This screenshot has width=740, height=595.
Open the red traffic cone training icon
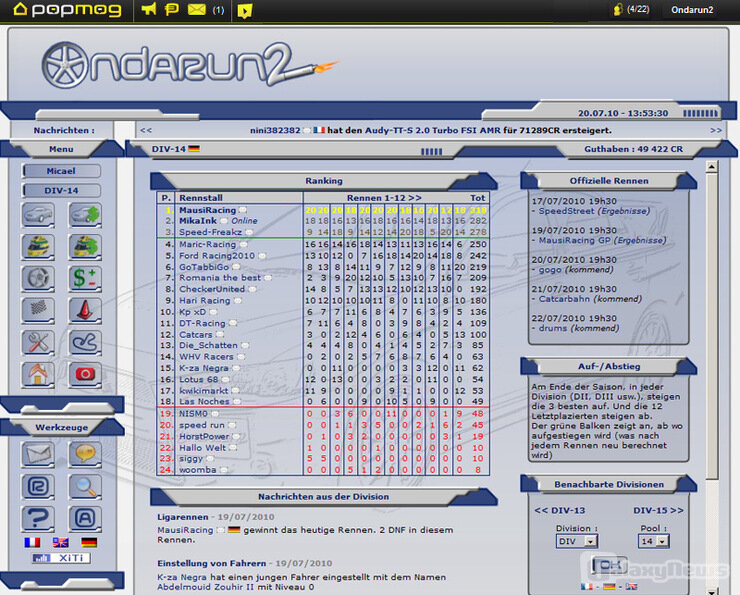click(x=85, y=310)
